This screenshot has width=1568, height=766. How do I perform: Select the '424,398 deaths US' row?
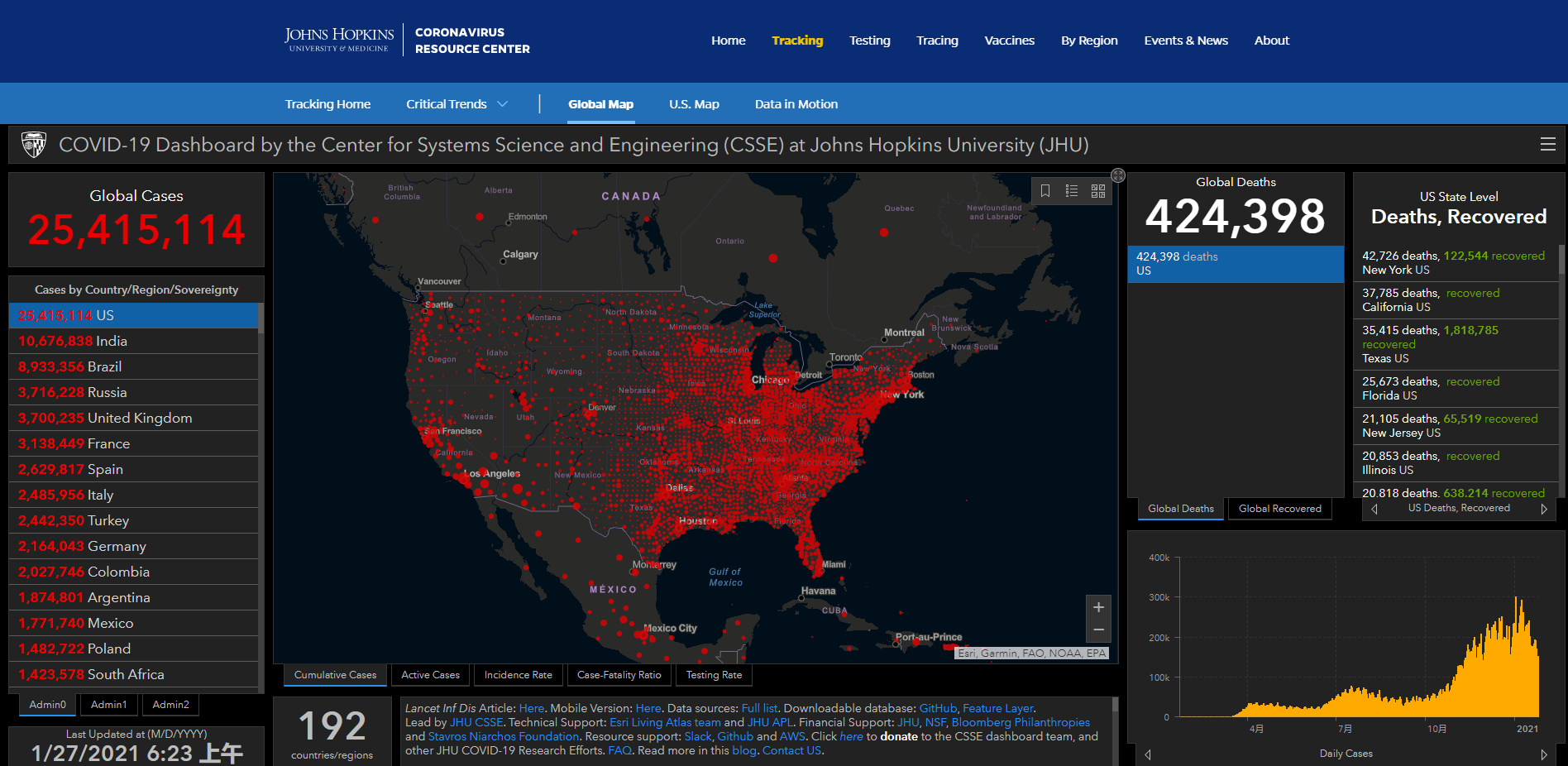coord(1236,264)
